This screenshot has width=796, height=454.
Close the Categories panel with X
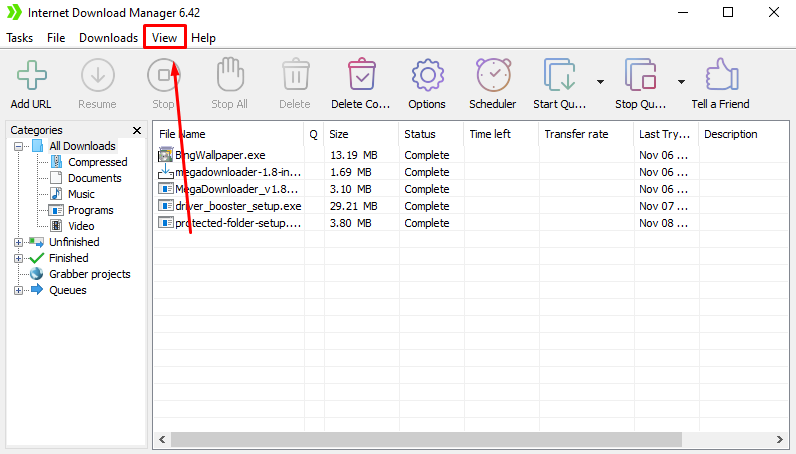point(137,130)
